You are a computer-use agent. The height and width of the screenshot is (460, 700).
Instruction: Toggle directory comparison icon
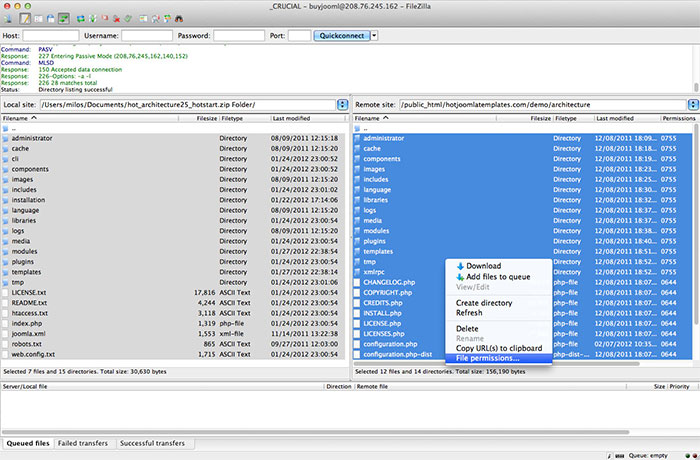click(155, 19)
